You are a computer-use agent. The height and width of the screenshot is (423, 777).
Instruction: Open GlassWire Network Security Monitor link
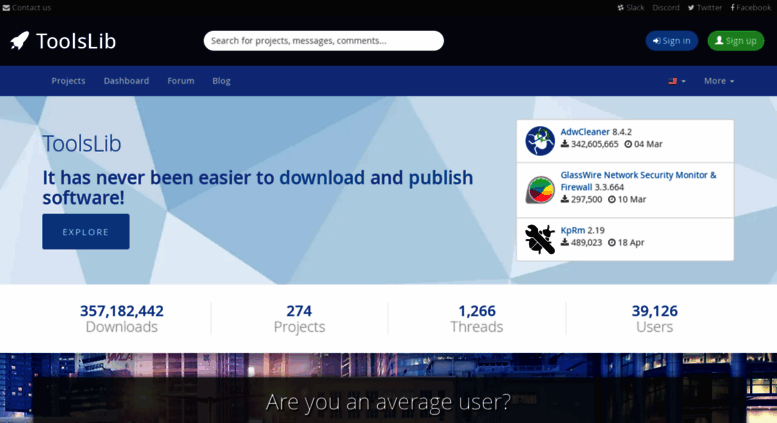point(638,181)
